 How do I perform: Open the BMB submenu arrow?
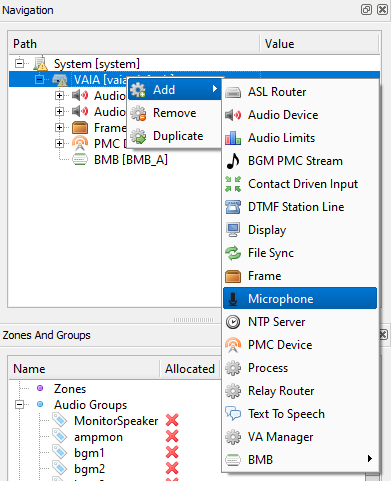coord(369,459)
